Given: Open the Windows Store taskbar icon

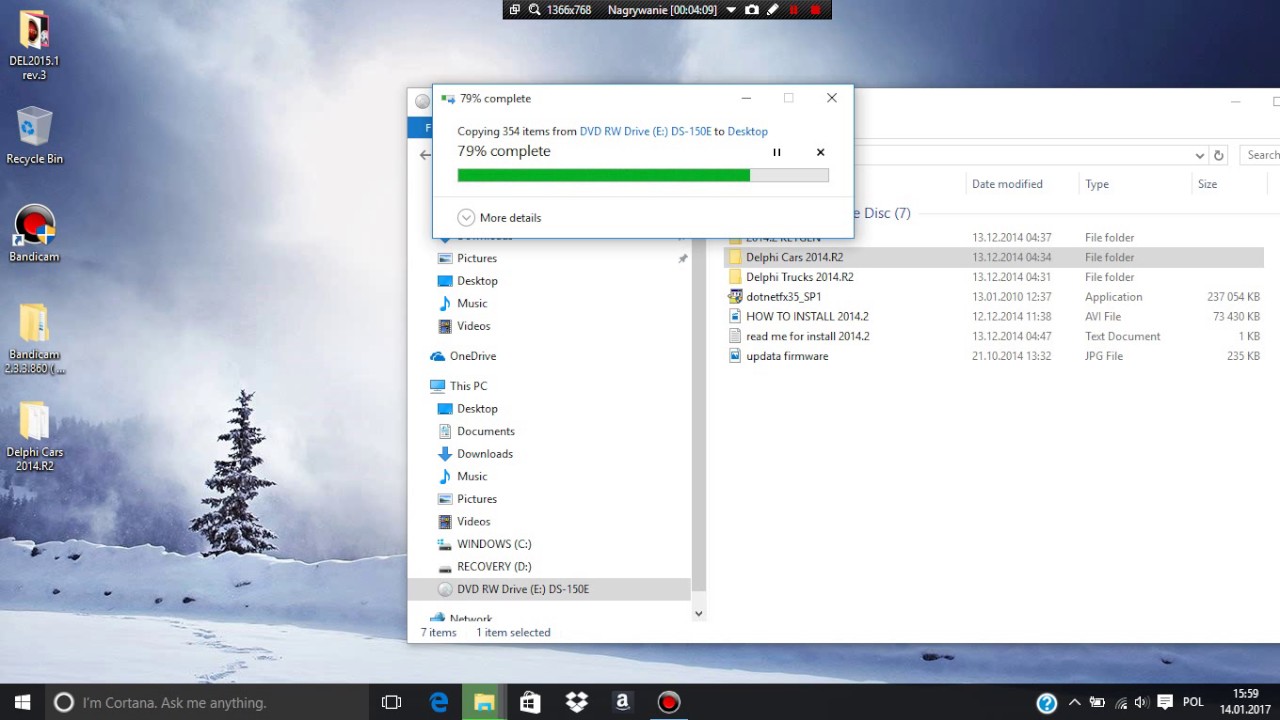Looking at the screenshot, I should coord(531,703).
